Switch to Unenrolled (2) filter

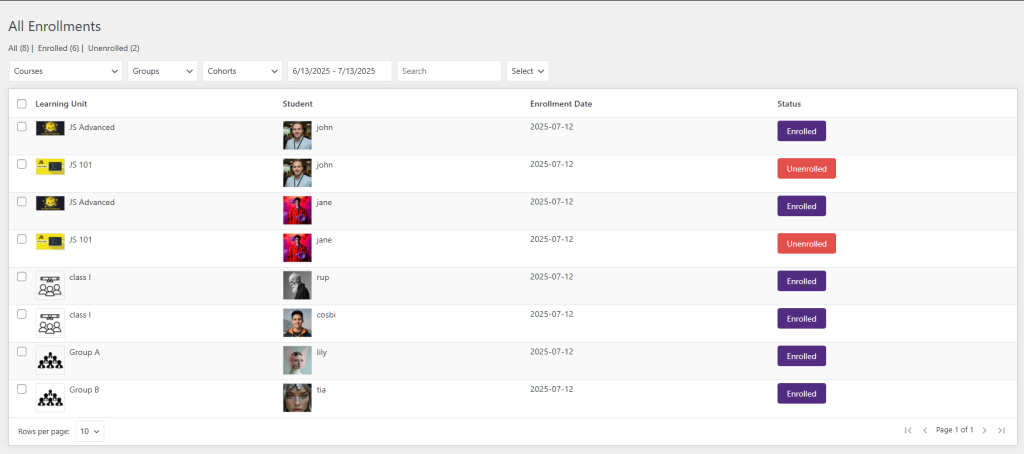[113, 48]
